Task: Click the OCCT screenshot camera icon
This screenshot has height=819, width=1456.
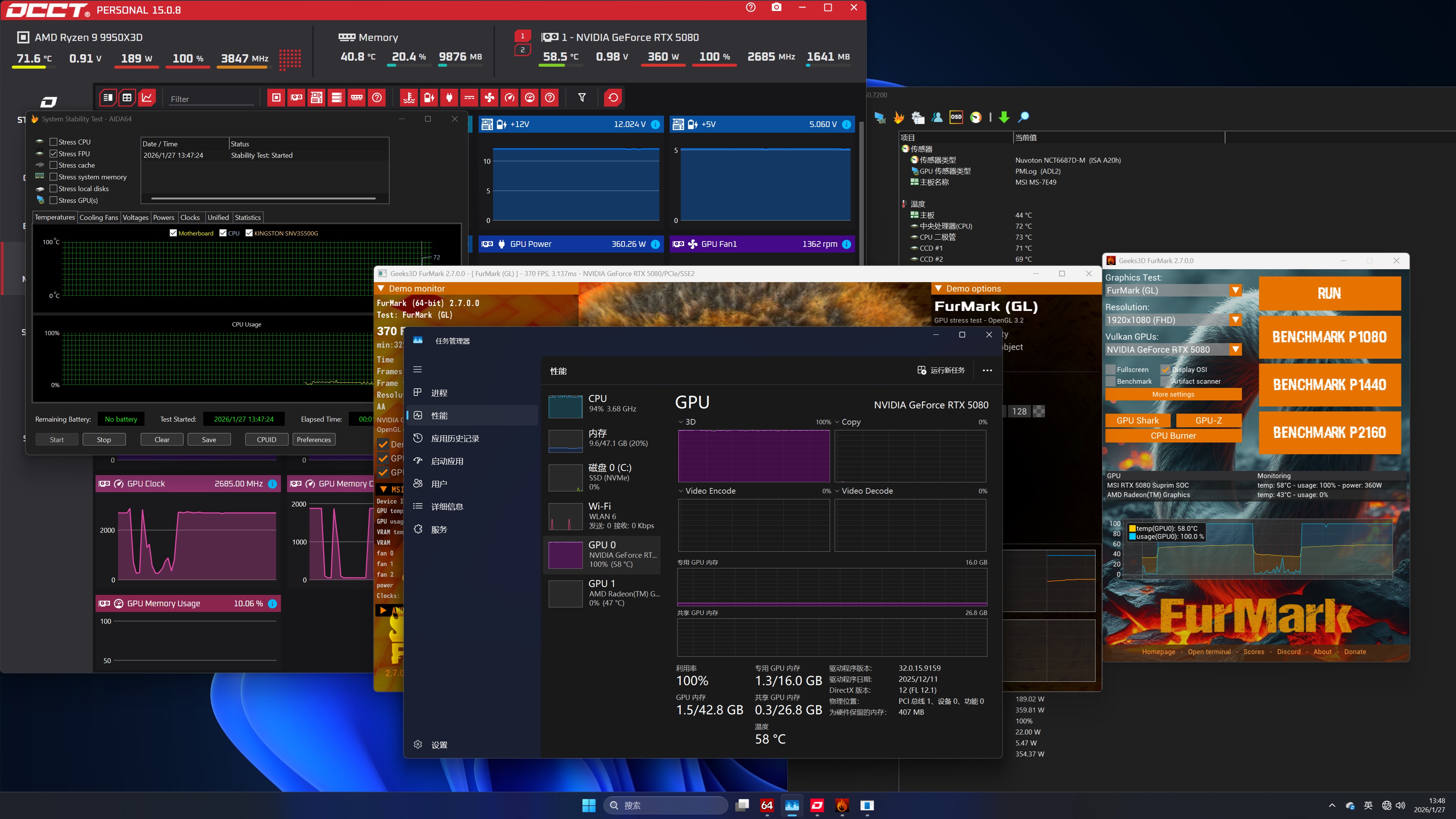Action: (x=777, y=7)
